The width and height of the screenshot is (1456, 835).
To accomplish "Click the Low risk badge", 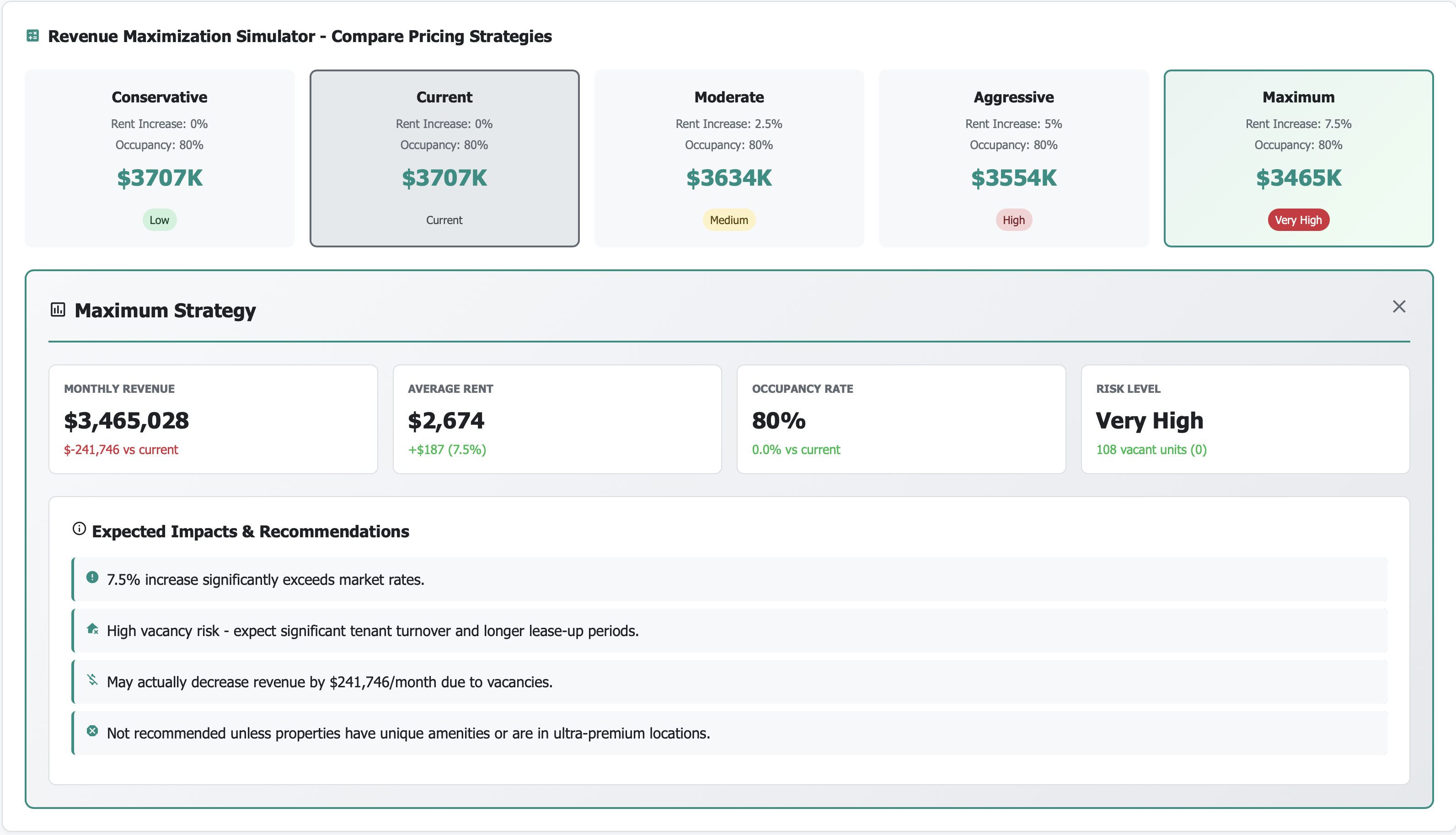I will click(x=160, y=220).
